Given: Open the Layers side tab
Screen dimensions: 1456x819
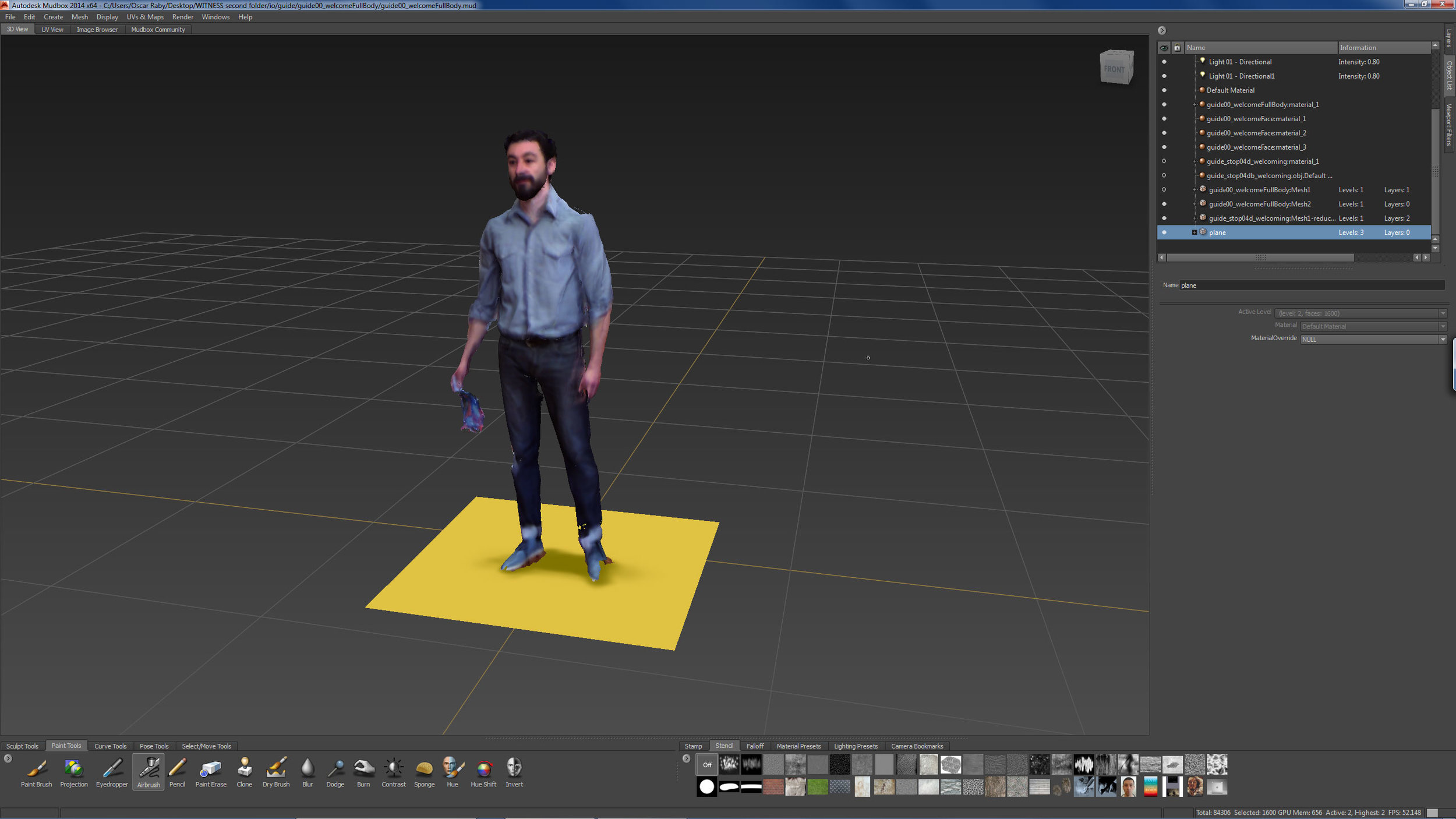Looking at the screenshot, I should tap(1449, 38).
